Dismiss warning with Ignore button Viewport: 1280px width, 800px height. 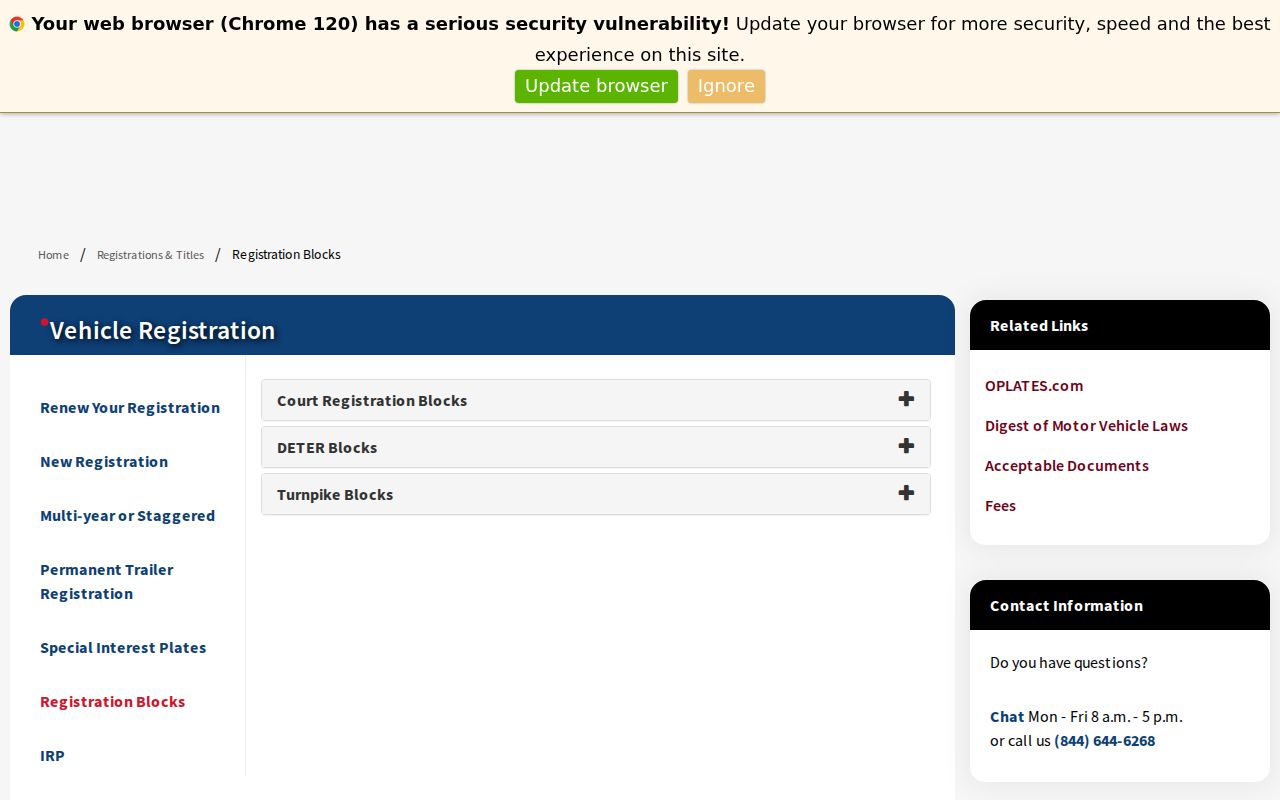pyautogui.click(x=726, y=86)
